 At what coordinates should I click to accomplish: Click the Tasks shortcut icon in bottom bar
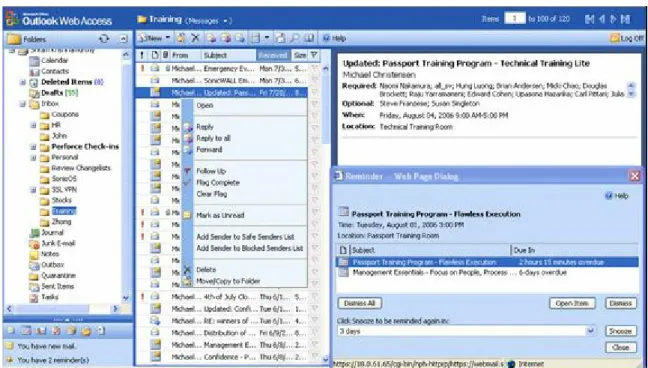pos(56,331)
